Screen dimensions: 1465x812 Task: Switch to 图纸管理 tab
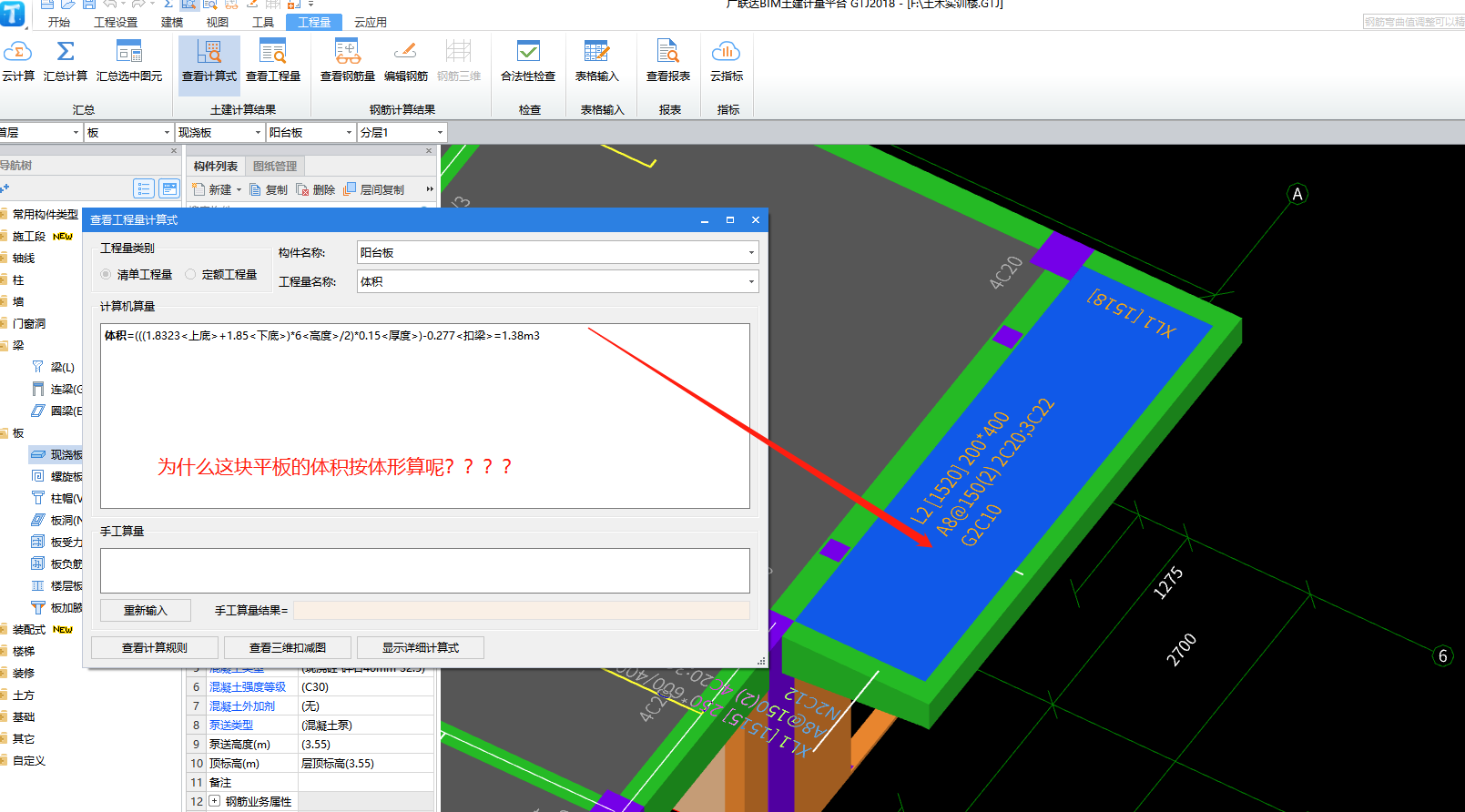click(275, 166)
